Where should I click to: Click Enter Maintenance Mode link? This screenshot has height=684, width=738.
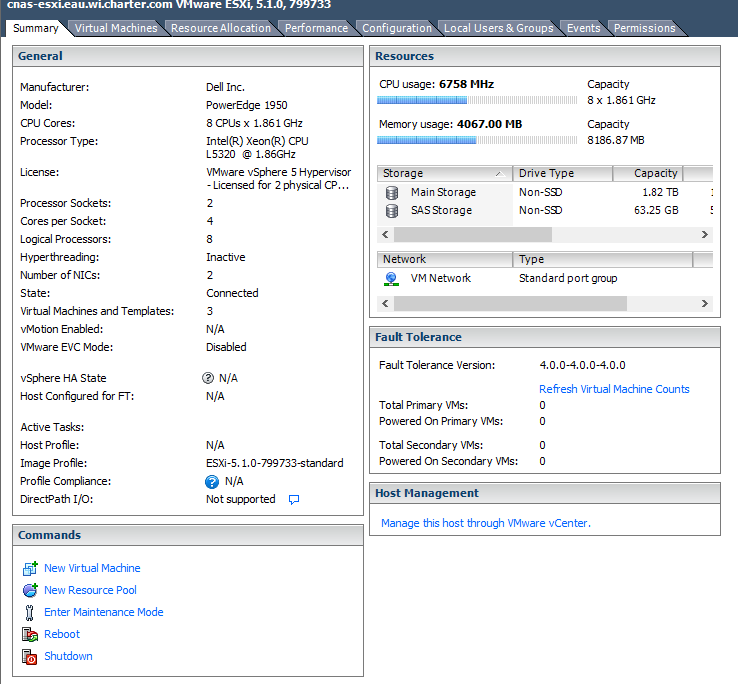(x=104, y=612)
